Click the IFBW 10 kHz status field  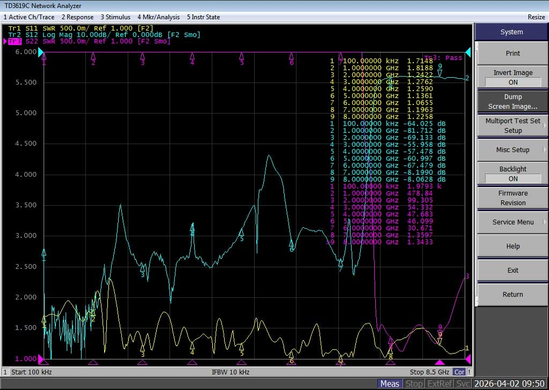click(230, 372)
